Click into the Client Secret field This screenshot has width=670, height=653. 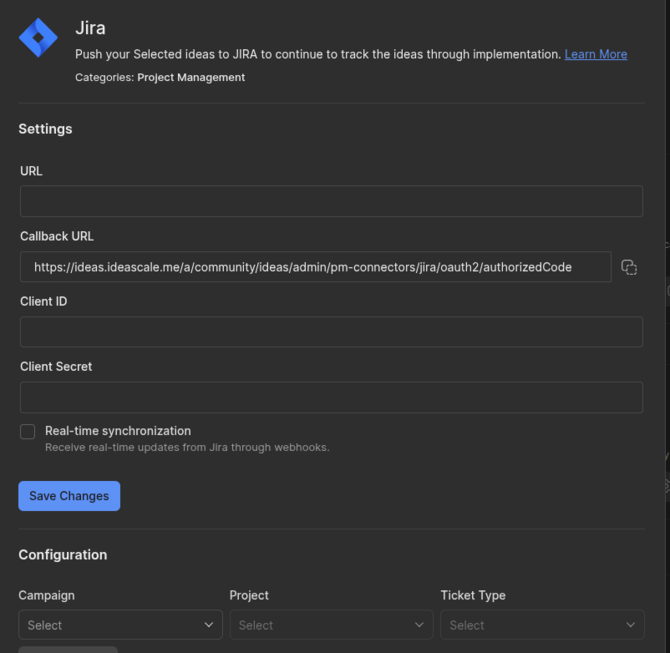tap(331, 397)
